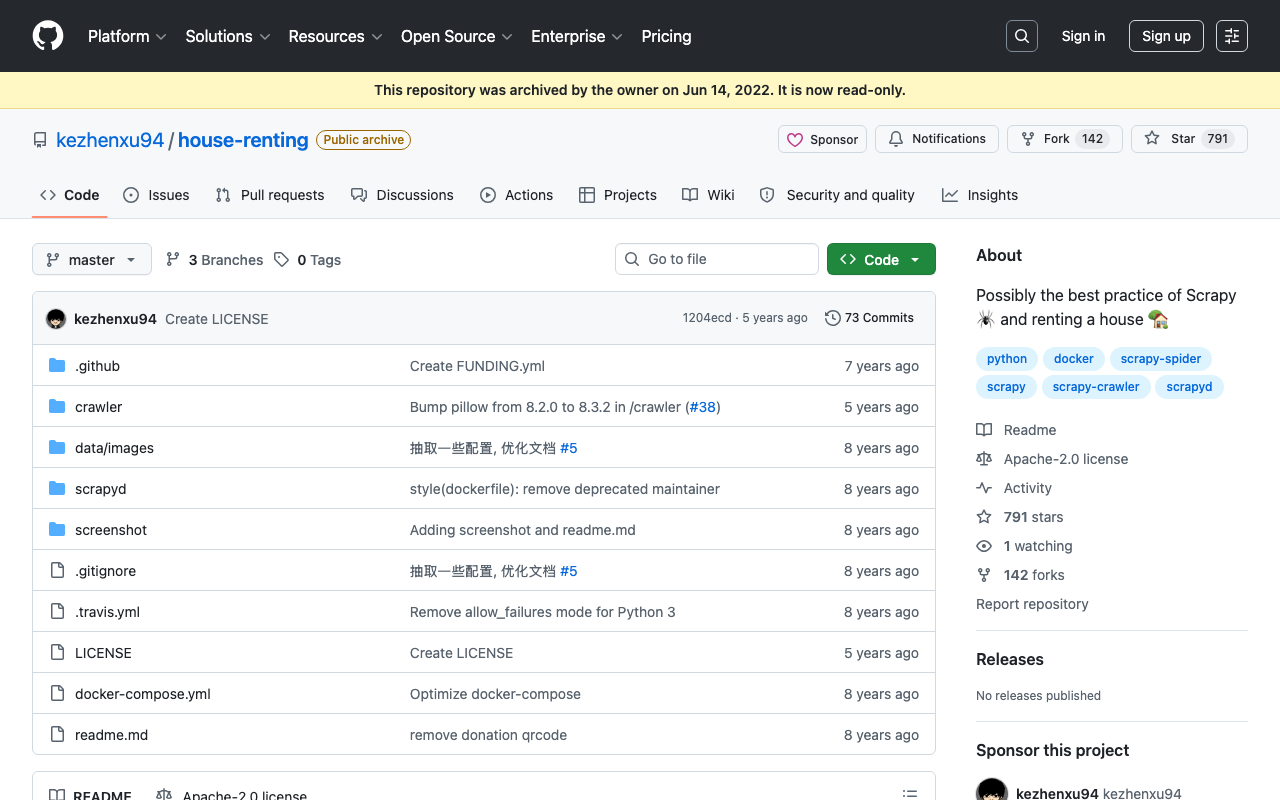This screenshot has height=800, width=1280.
Task: Open the Pricing link
Action: point(666,36)
